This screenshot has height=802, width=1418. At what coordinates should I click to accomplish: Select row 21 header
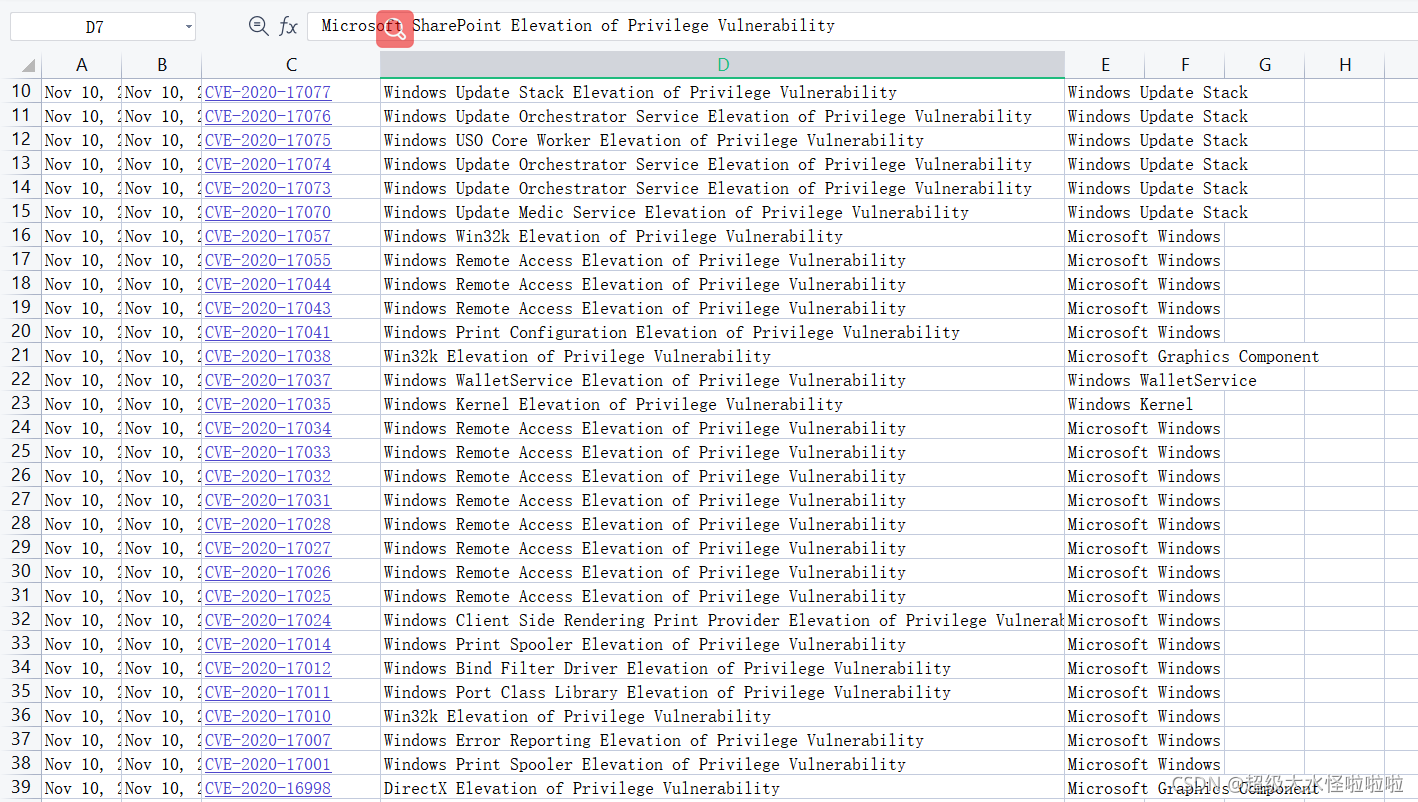pos(21,355)
